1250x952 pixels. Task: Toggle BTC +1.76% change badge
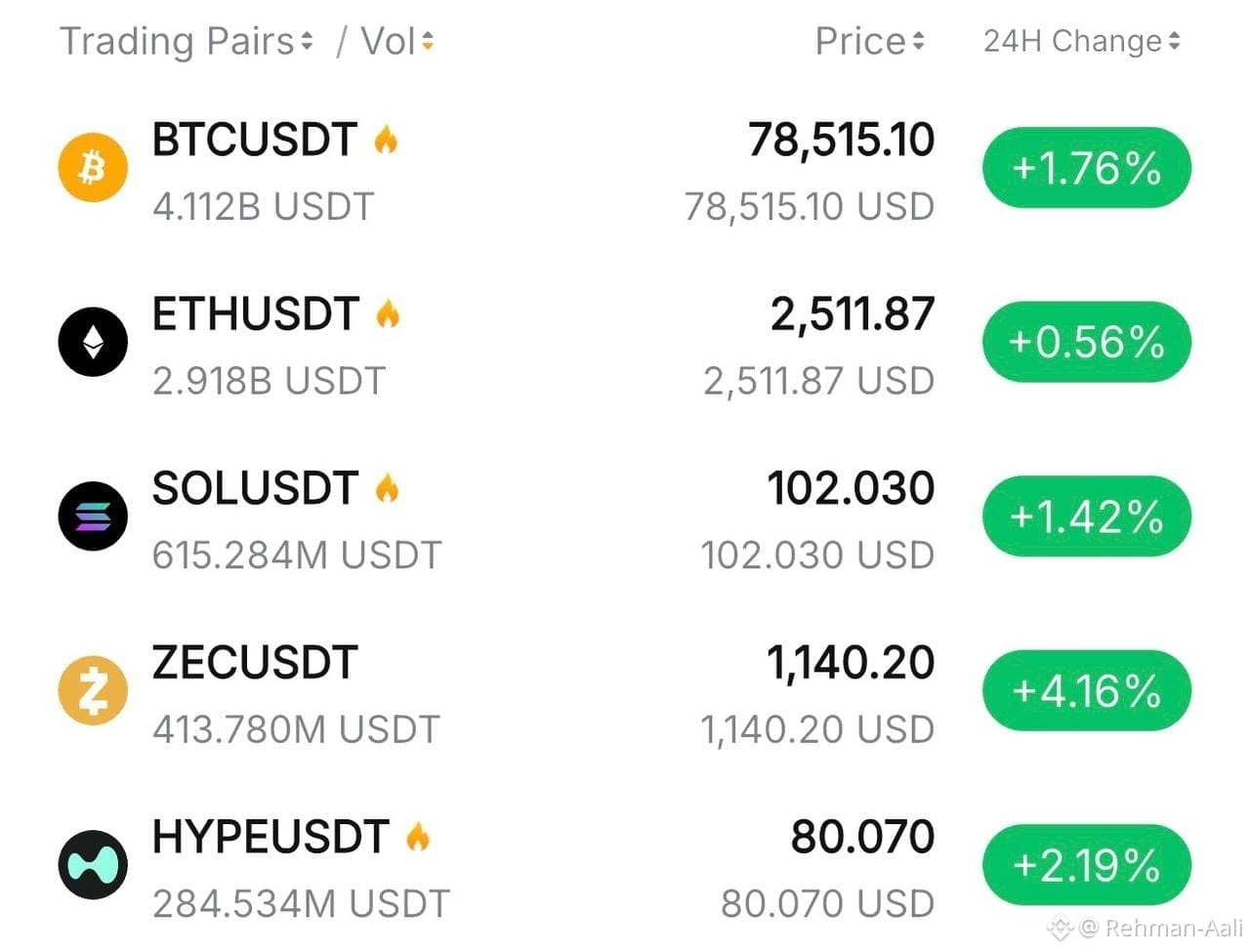point(1087,168)
